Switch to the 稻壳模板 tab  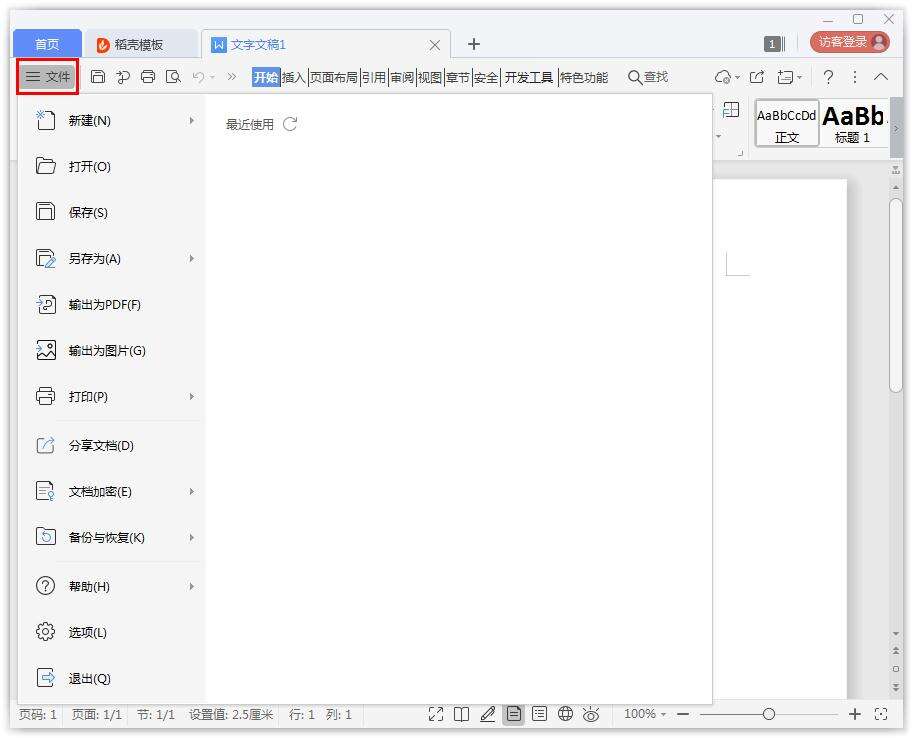pyautogui.click(x=139, y=45)
